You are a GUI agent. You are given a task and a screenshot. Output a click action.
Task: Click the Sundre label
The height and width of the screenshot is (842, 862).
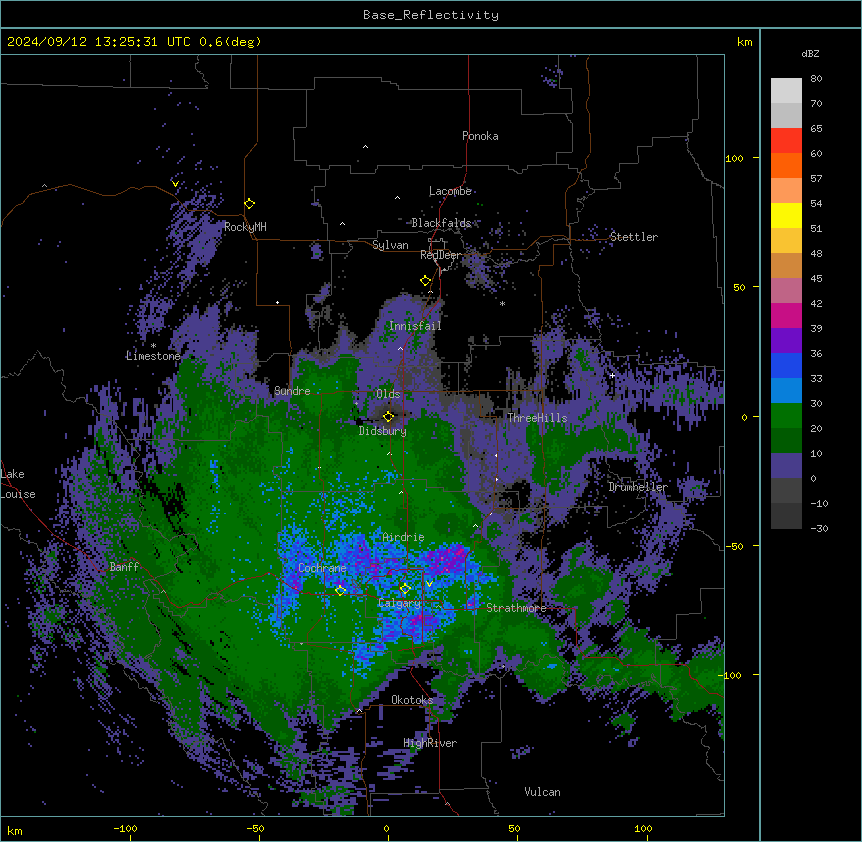(x=292, y=391)
